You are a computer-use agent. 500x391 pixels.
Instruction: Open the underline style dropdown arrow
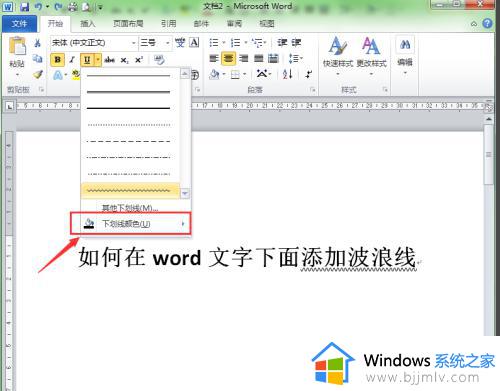pos(98,60)
